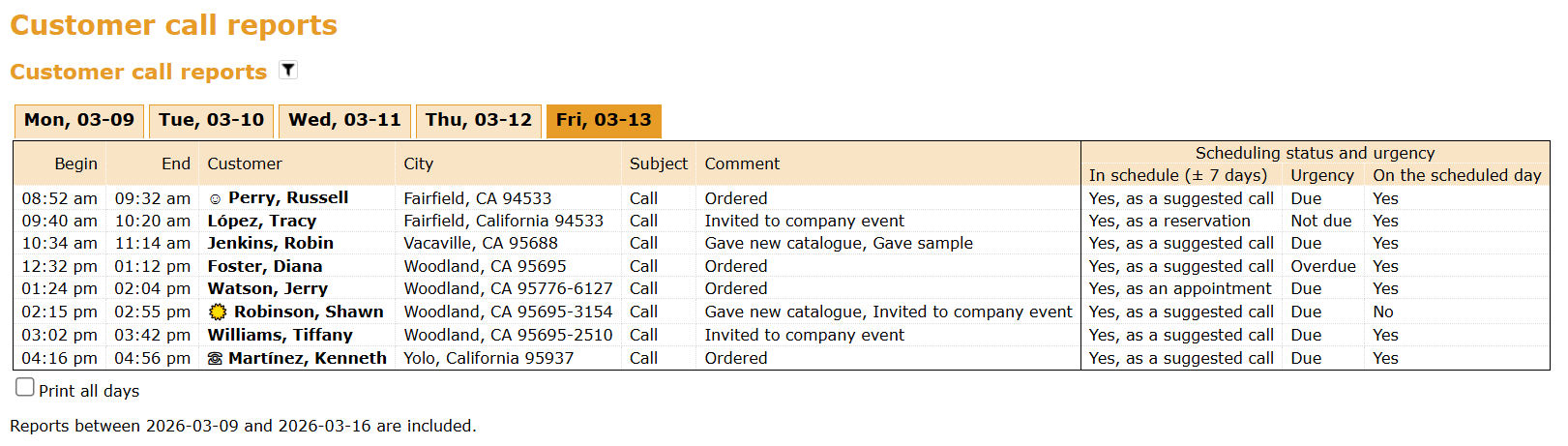The width and height of the screenshot is (1568, 446).
Task: Open the Wed, 03-11 tab
Action: tap(344, 121)
